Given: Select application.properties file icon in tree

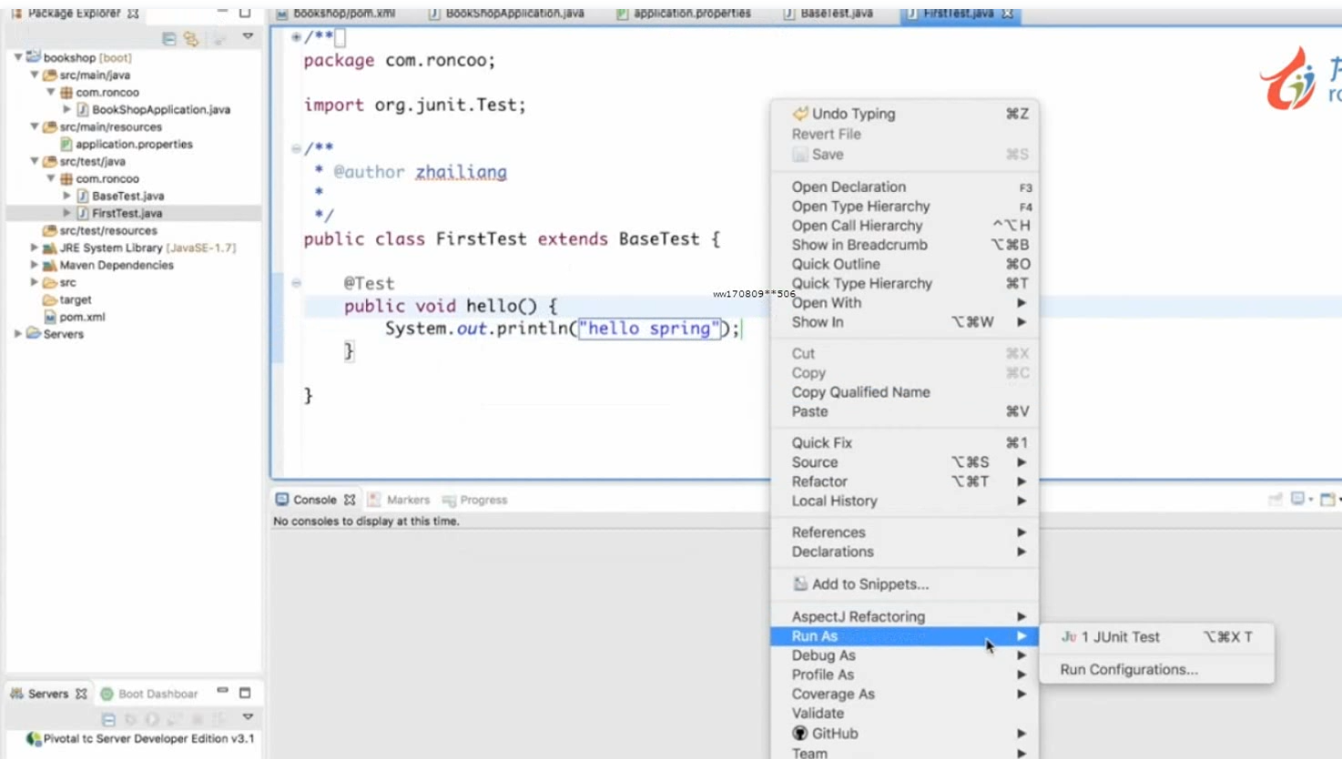Looking at the screenshot, I should click(x=66, y=144).
